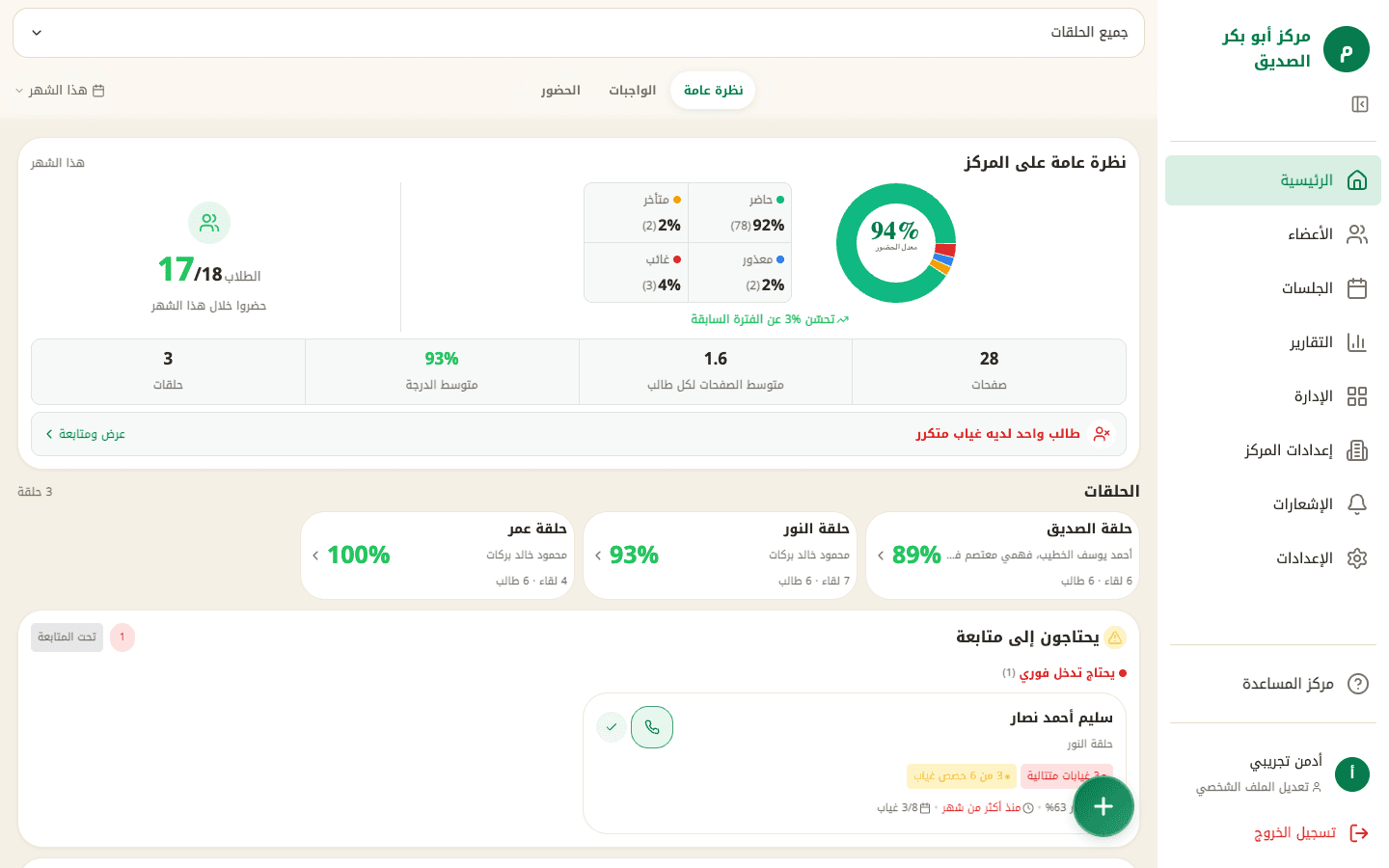Open مركز المساعدة question mark icon
Screen dimensions: 1389x868
pos(1358,684)
